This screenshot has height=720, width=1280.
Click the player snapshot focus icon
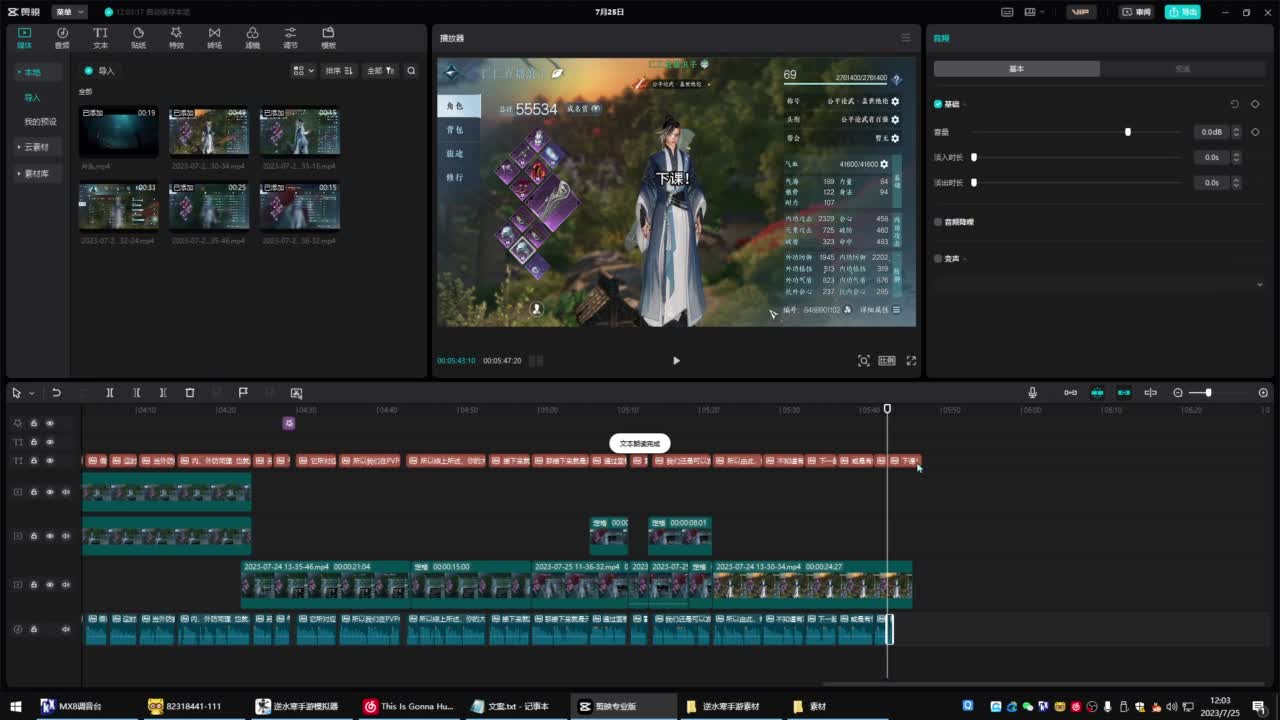point(864,361)
